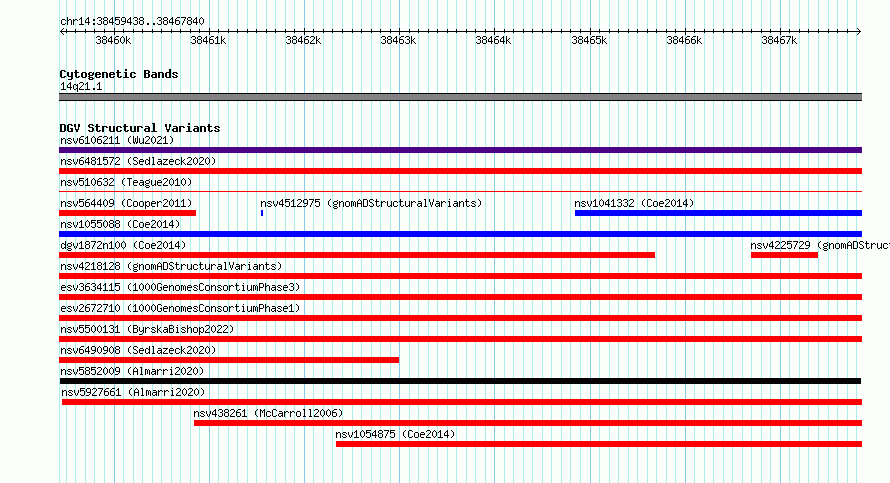Click the nsv6106211 (Wu2021) variant label
Screen dimensions: 890x483
[x=117, y=140]
